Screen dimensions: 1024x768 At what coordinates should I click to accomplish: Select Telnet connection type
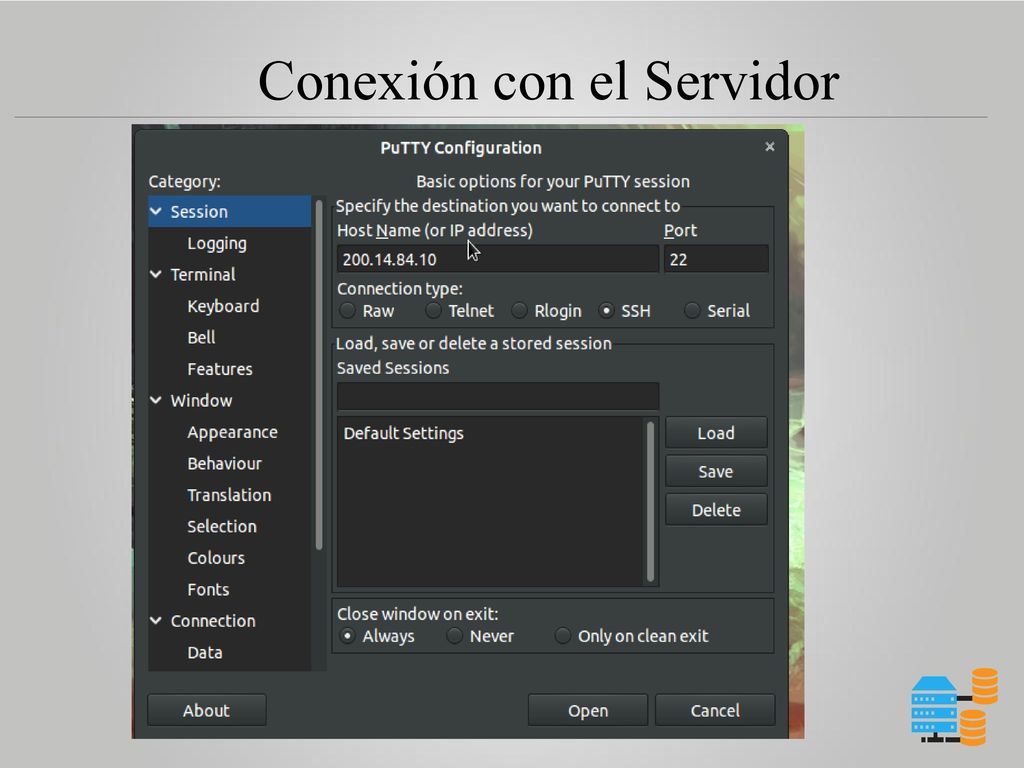pos(433,310)
